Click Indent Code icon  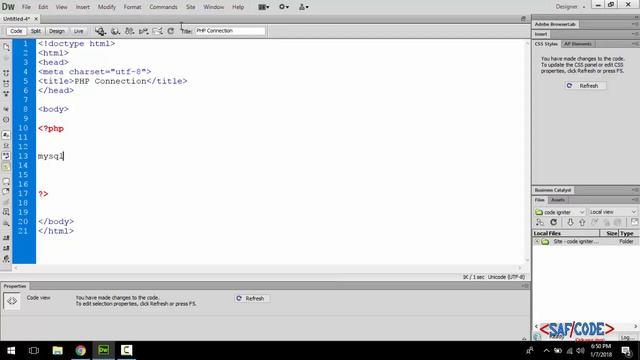pos(6,238)
